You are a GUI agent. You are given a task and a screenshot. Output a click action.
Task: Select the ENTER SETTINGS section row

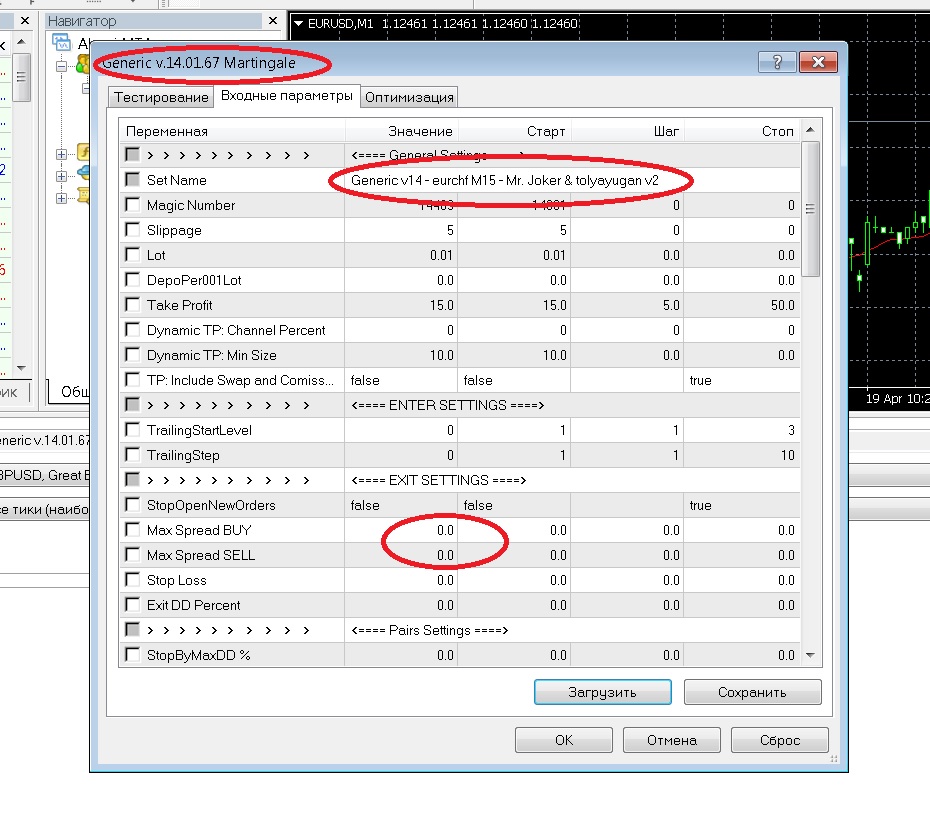pos(460,405)
